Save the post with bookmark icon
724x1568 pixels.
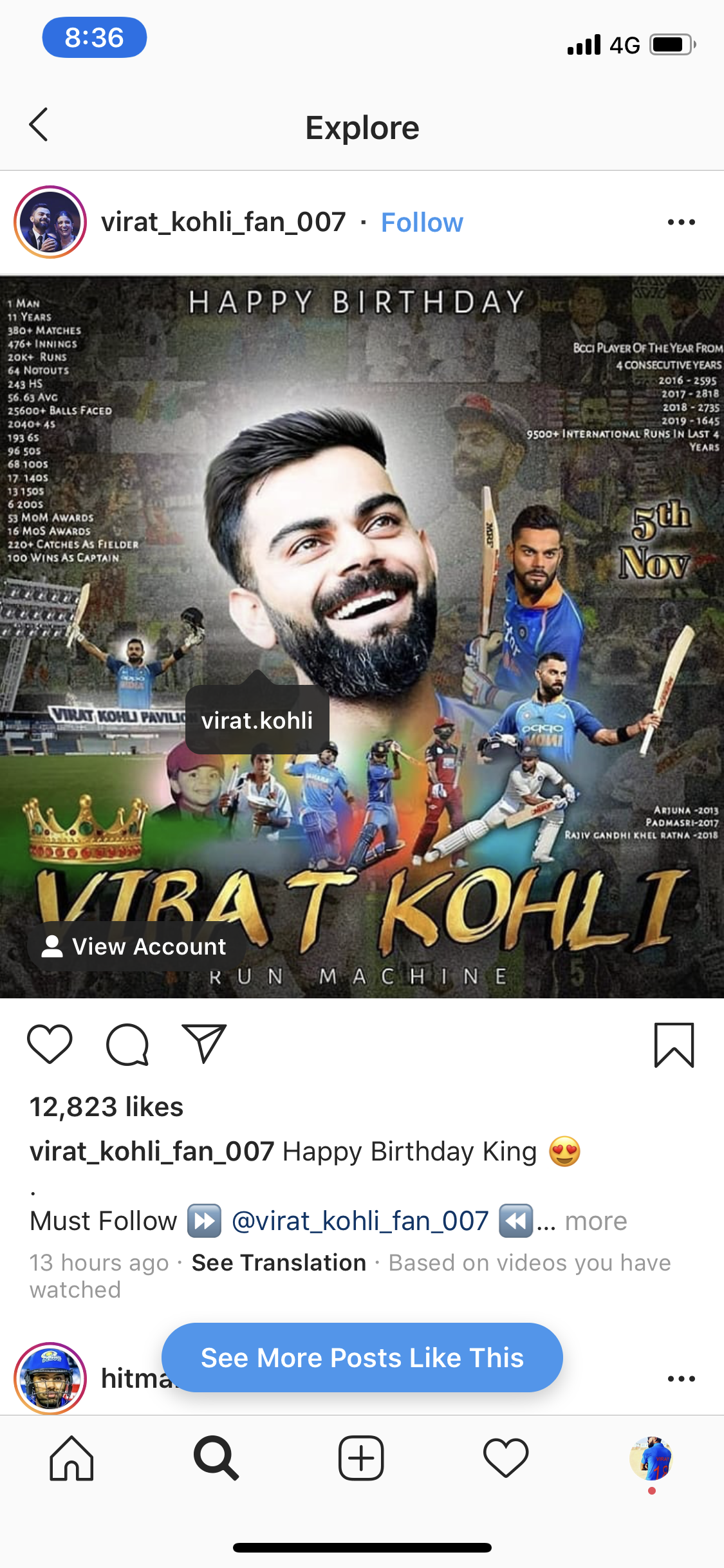click(674, 1045)
